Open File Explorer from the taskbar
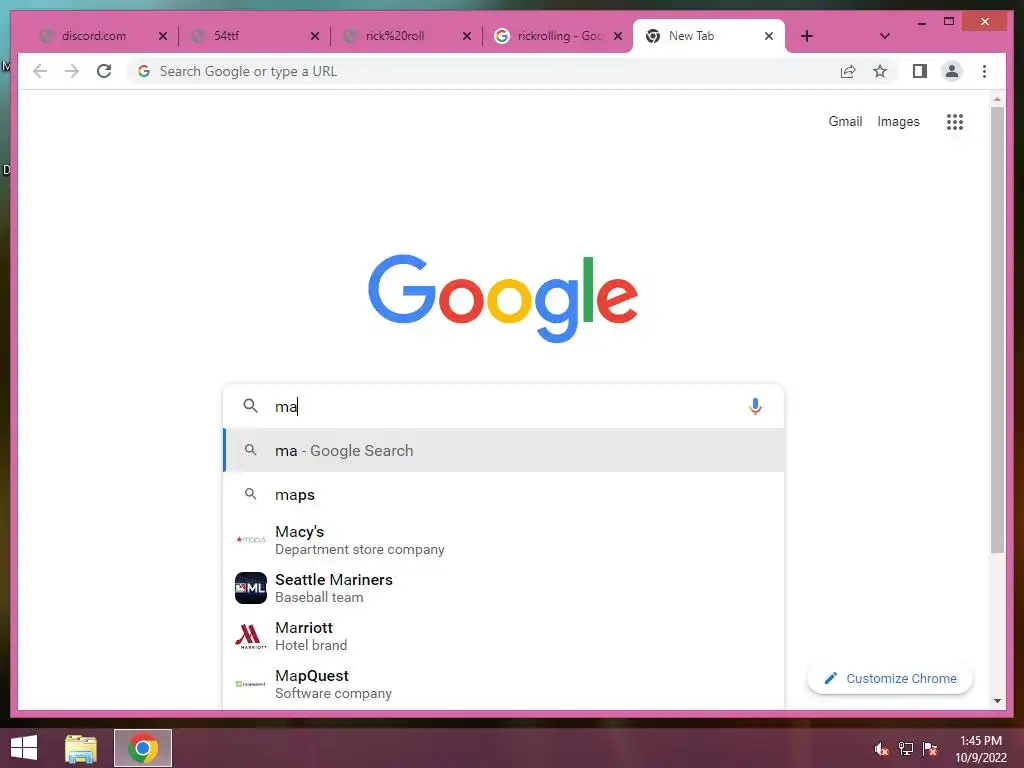 (x=81, y=748)
